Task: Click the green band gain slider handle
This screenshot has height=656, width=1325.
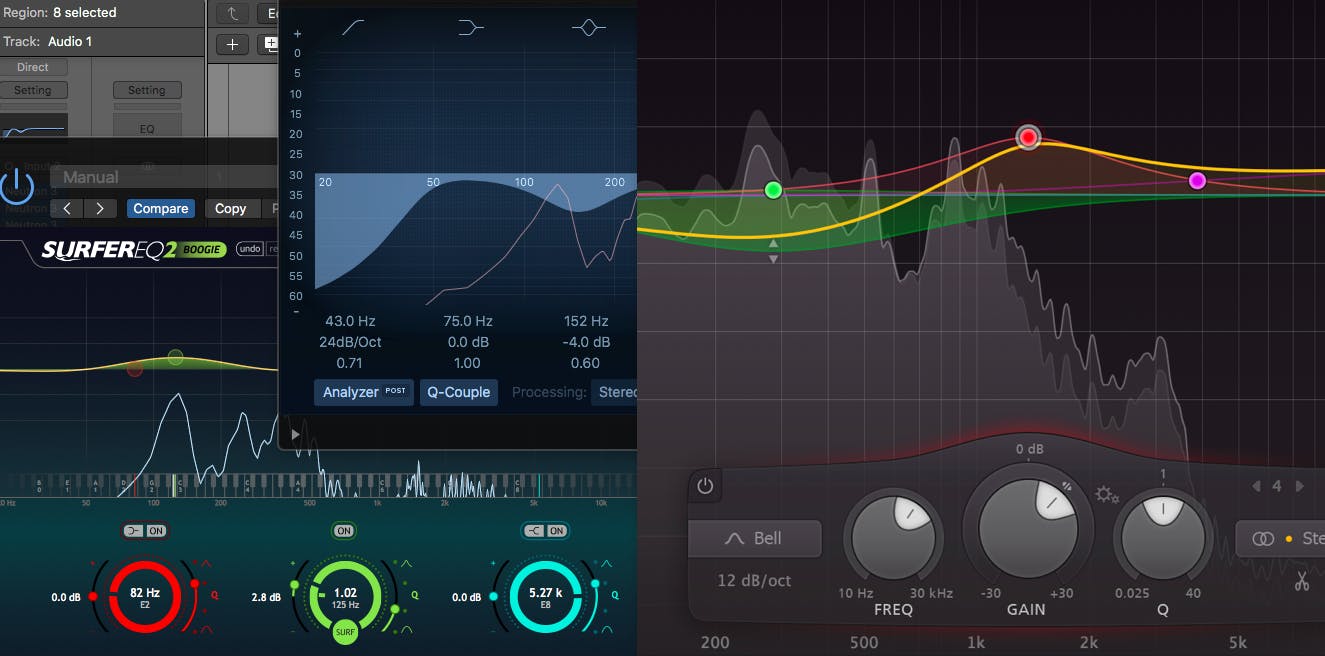Action: (294, 584)
